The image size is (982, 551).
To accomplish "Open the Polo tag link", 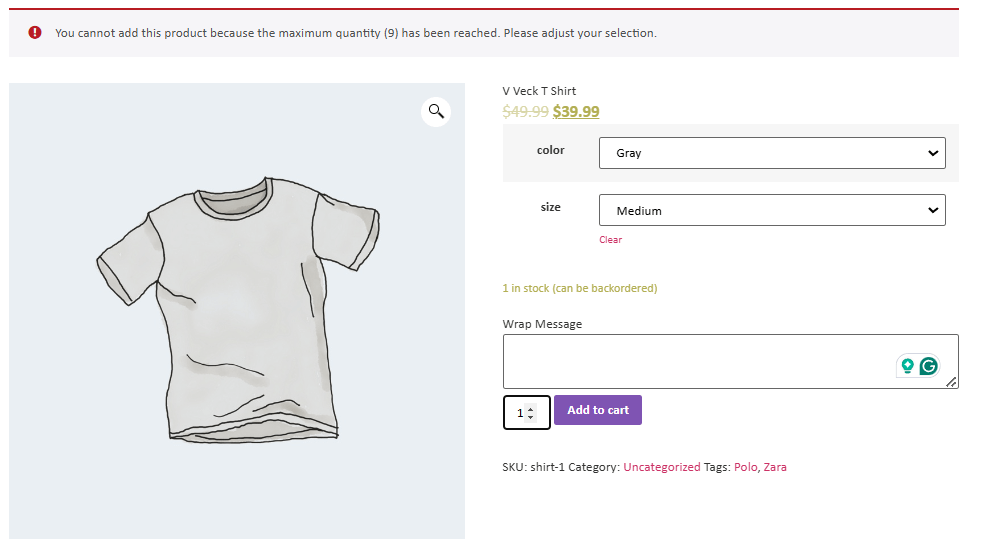I will point(745,467).
